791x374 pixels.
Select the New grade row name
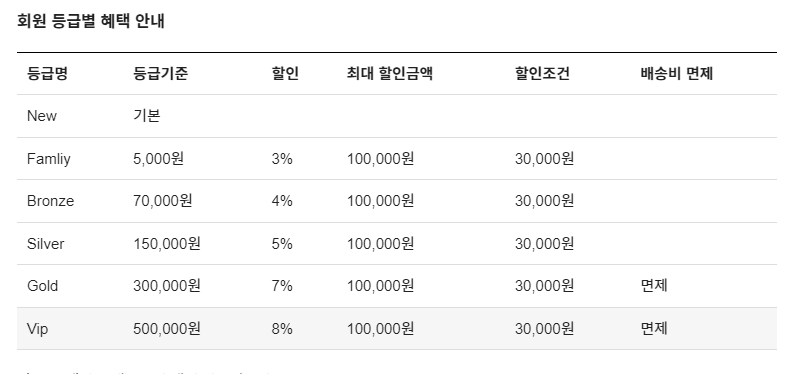[42, 116]
